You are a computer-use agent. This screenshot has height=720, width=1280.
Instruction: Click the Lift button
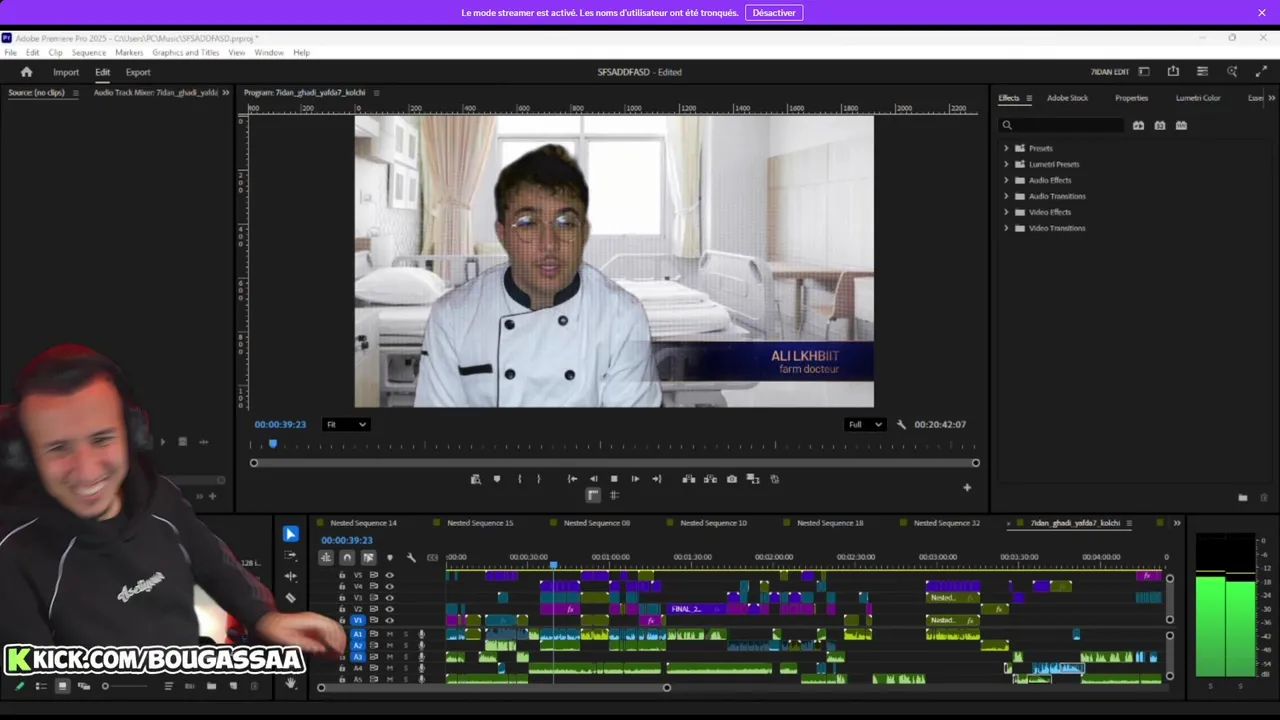tap(689, 479)
